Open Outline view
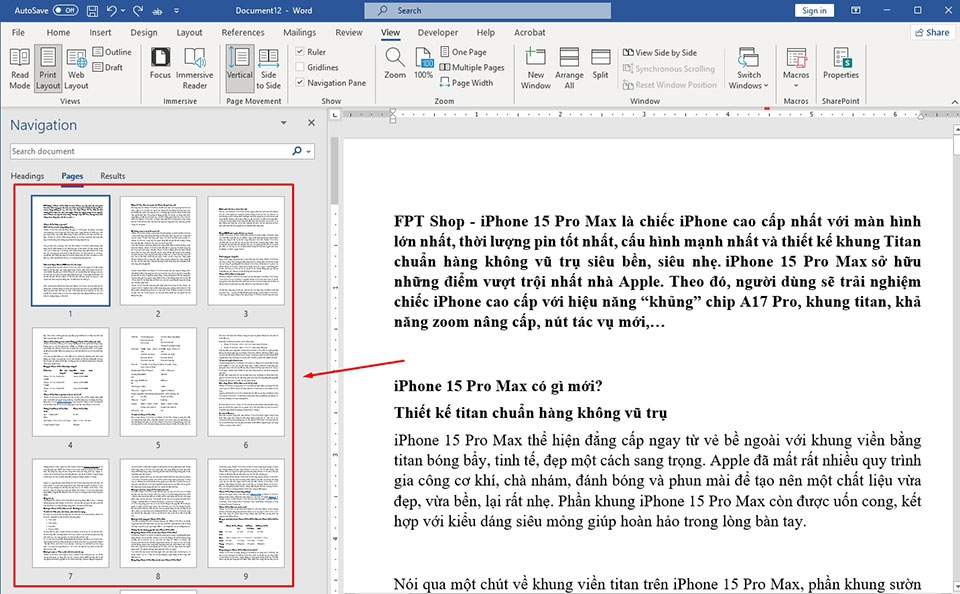Screen dimensions: 960x594 pyautogui.click(x=112, y=52)
